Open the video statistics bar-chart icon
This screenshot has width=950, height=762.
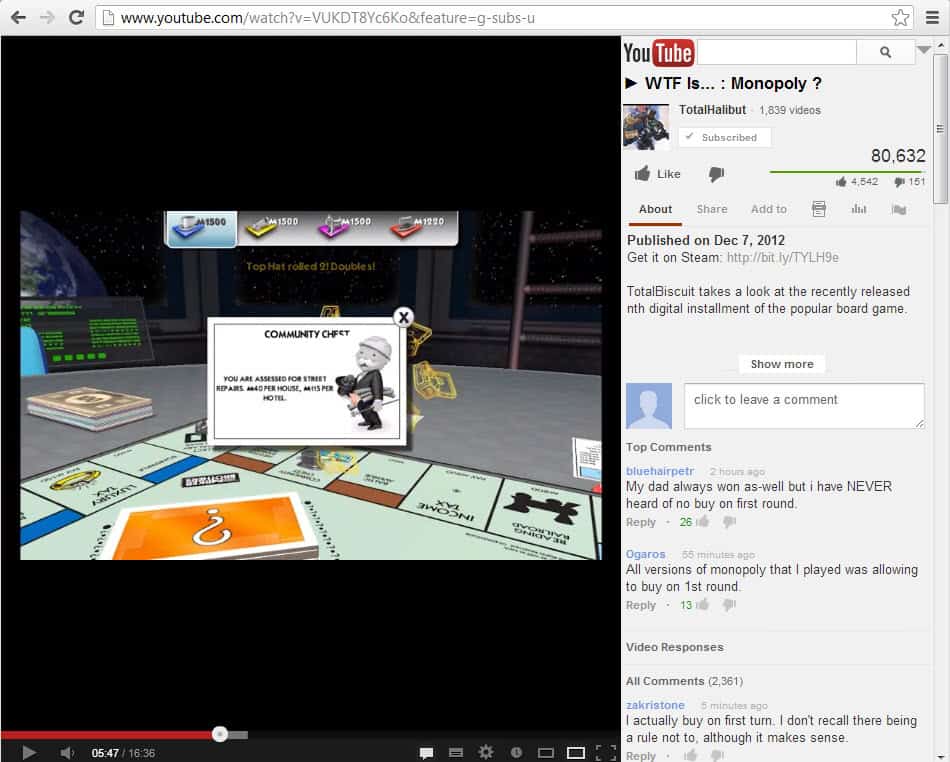point(859,209)
